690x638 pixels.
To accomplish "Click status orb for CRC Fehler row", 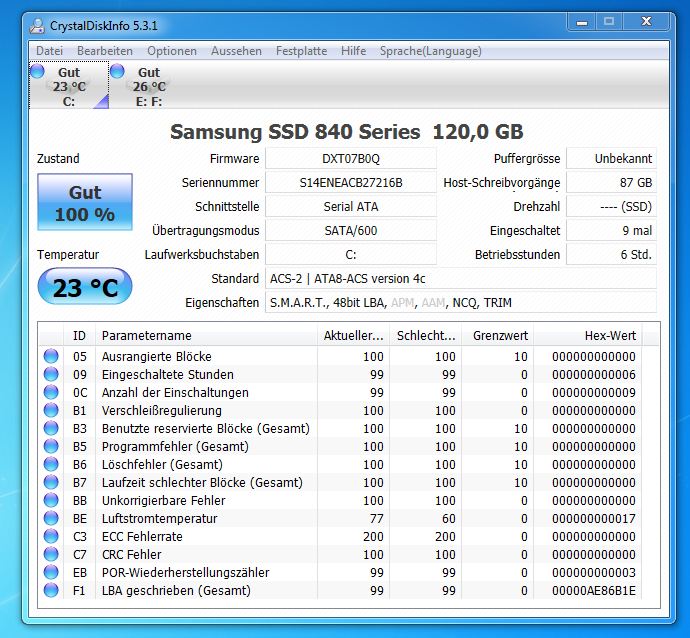I will (x=51, y=555).
